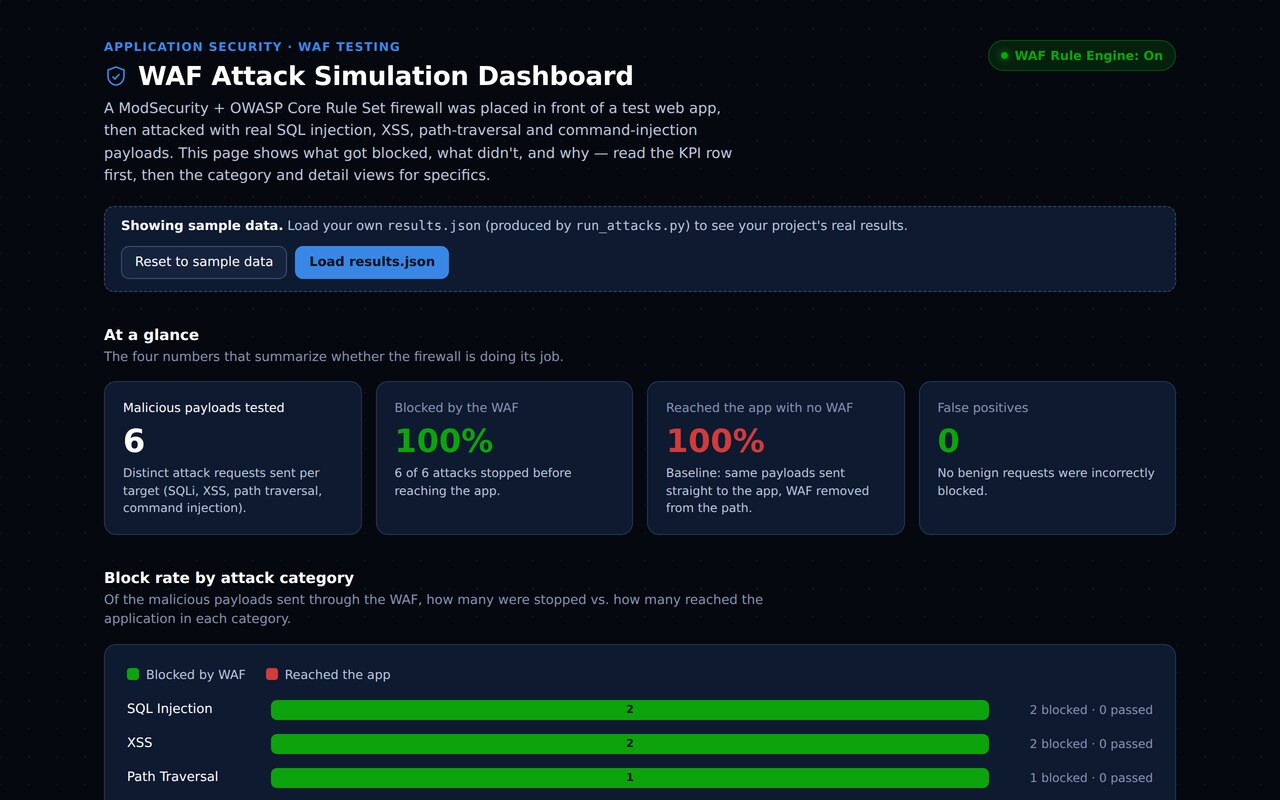Open the Malicious payloads tested card
This screenshot has width=1280, height=800.
click(x=233, y=458)
